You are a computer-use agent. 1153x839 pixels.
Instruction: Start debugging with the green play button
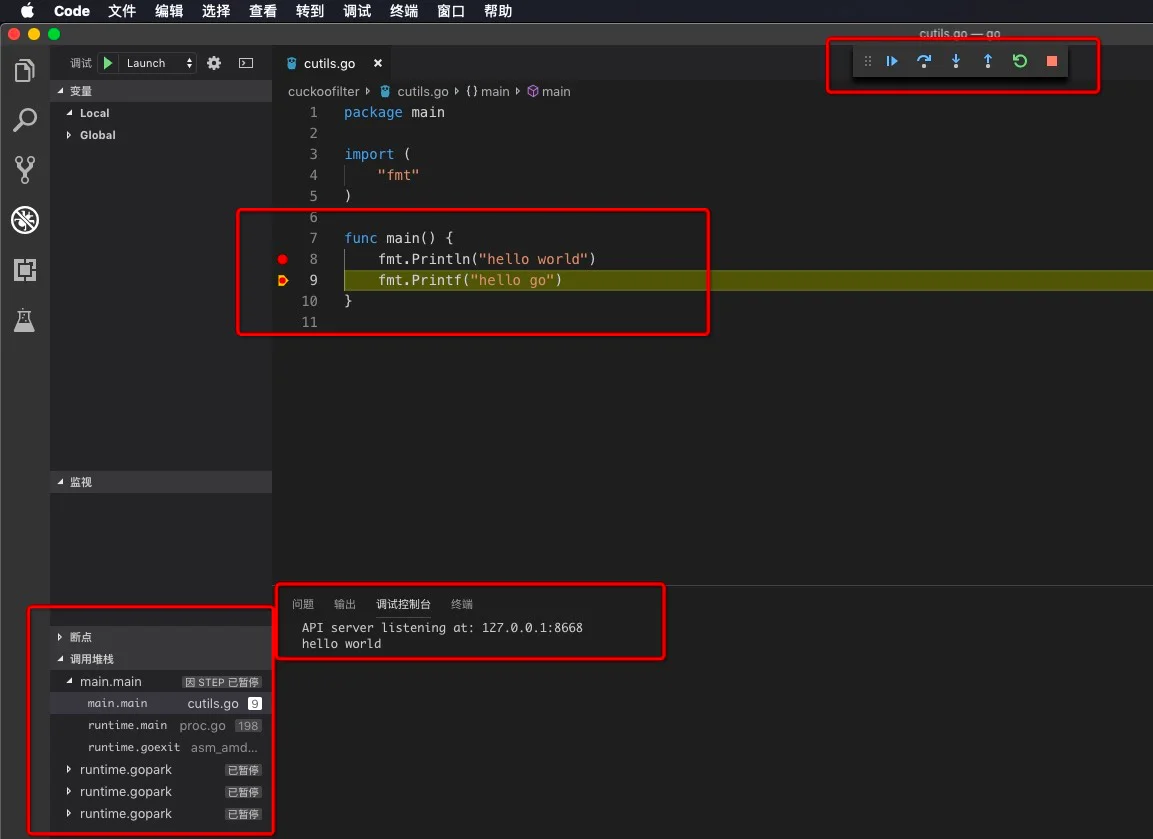point(108,63)
